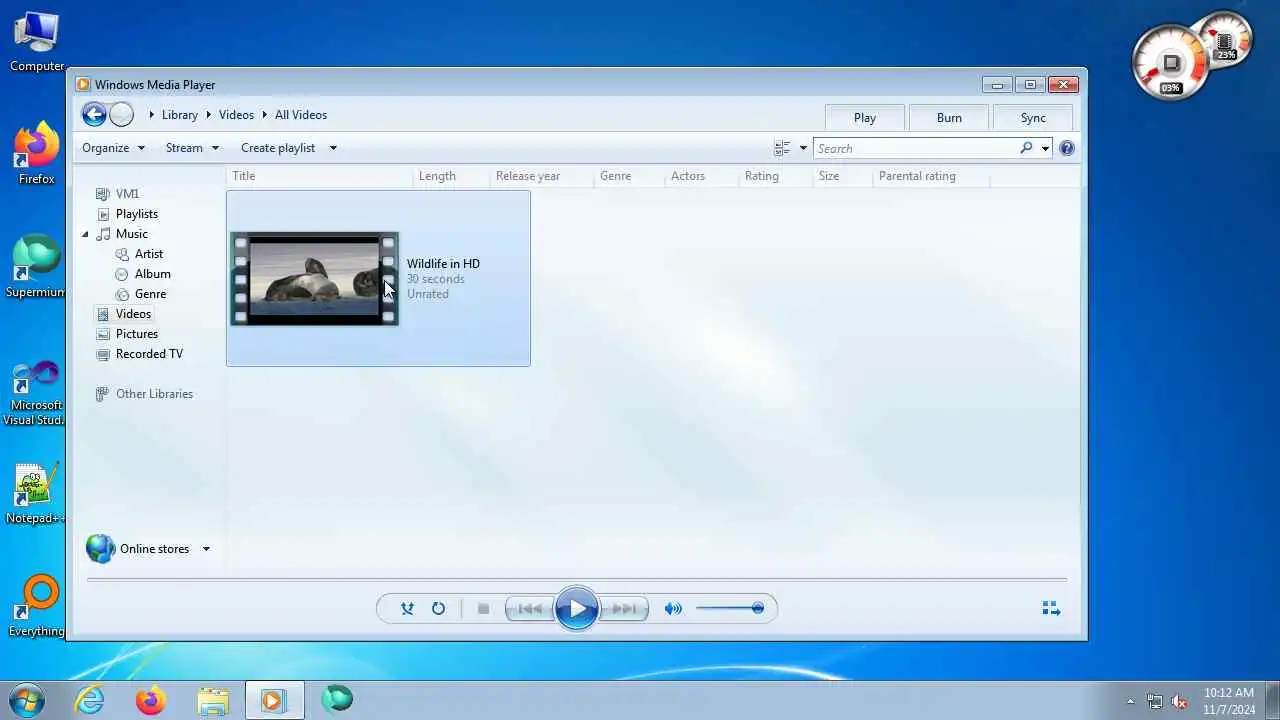Click the Online stores globe icon
1280x720 pixels.
tap(100, 548)
